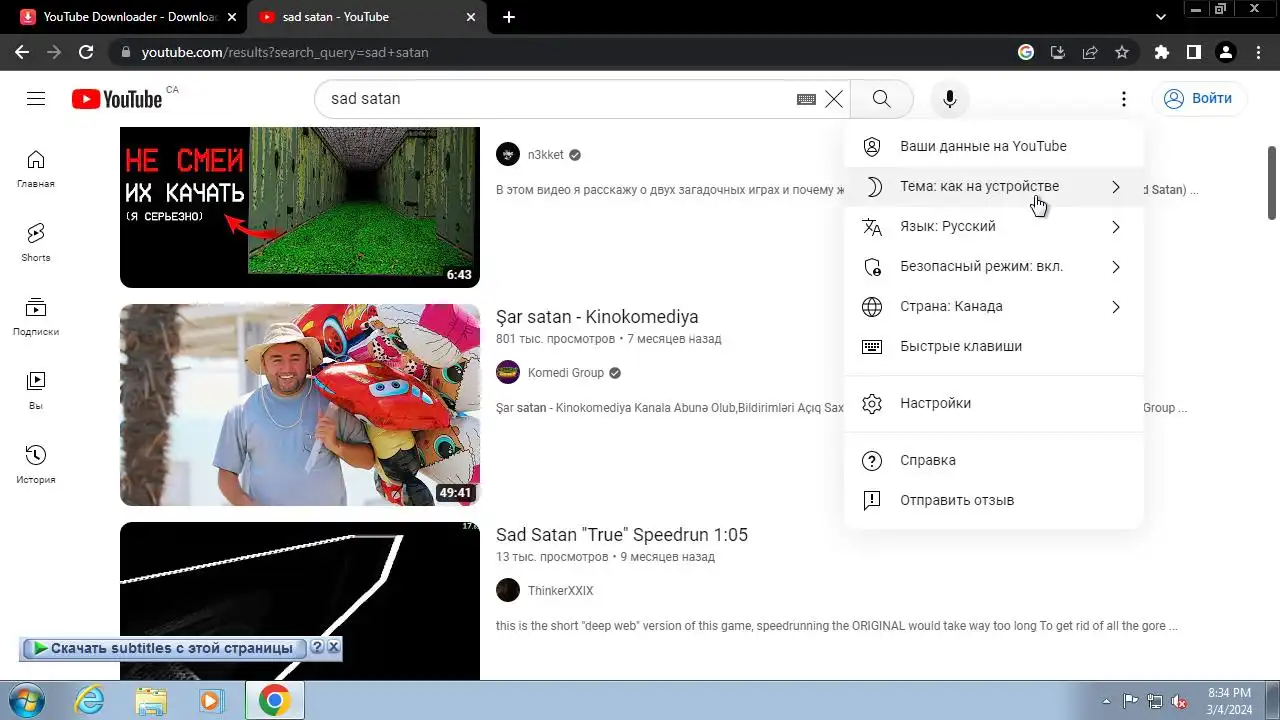Open the Komedi Group channel name

tap(566, 373)
